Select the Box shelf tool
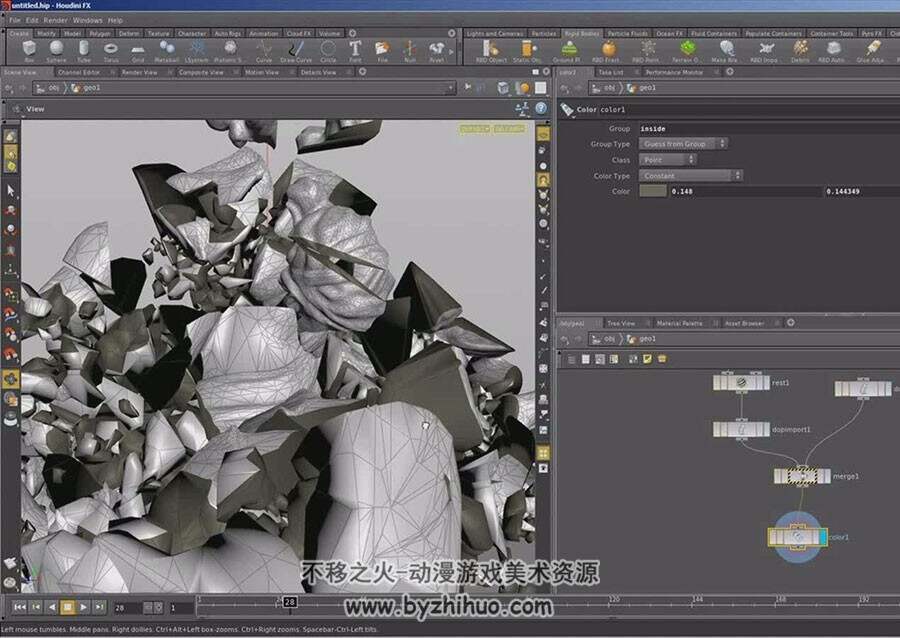This screenshot has height=638, width=900. coord(29,50)
